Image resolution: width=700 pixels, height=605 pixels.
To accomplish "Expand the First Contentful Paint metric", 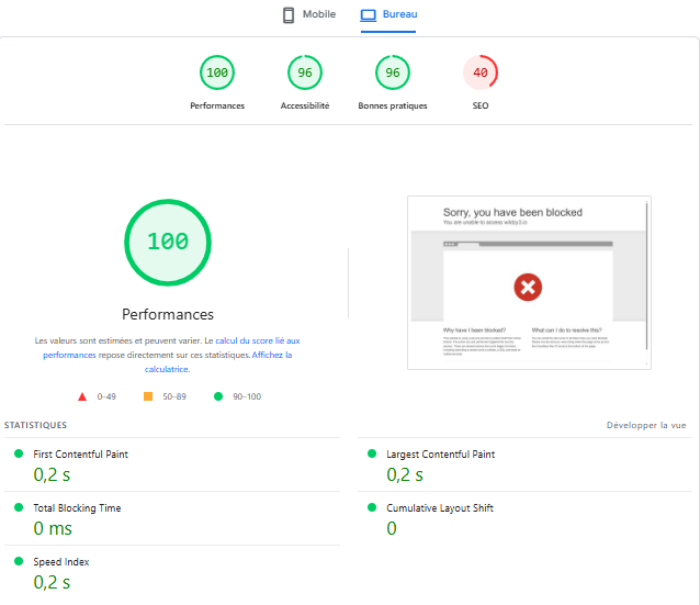I will click(80, 454).
